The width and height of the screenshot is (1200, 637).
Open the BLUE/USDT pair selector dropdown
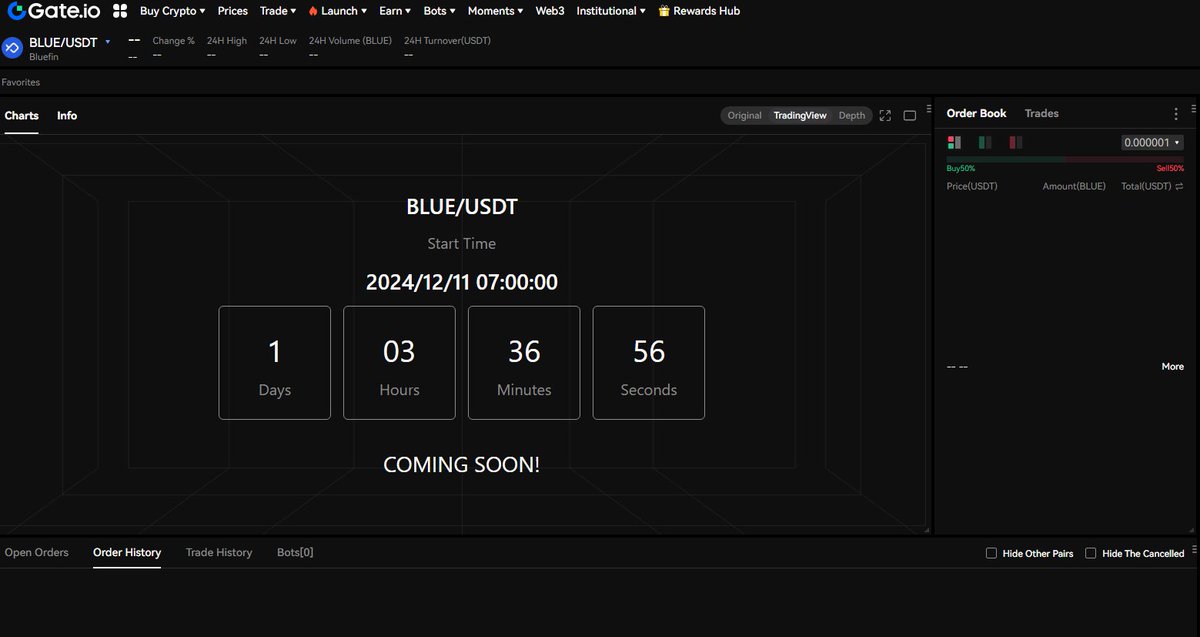click(107, 42)
